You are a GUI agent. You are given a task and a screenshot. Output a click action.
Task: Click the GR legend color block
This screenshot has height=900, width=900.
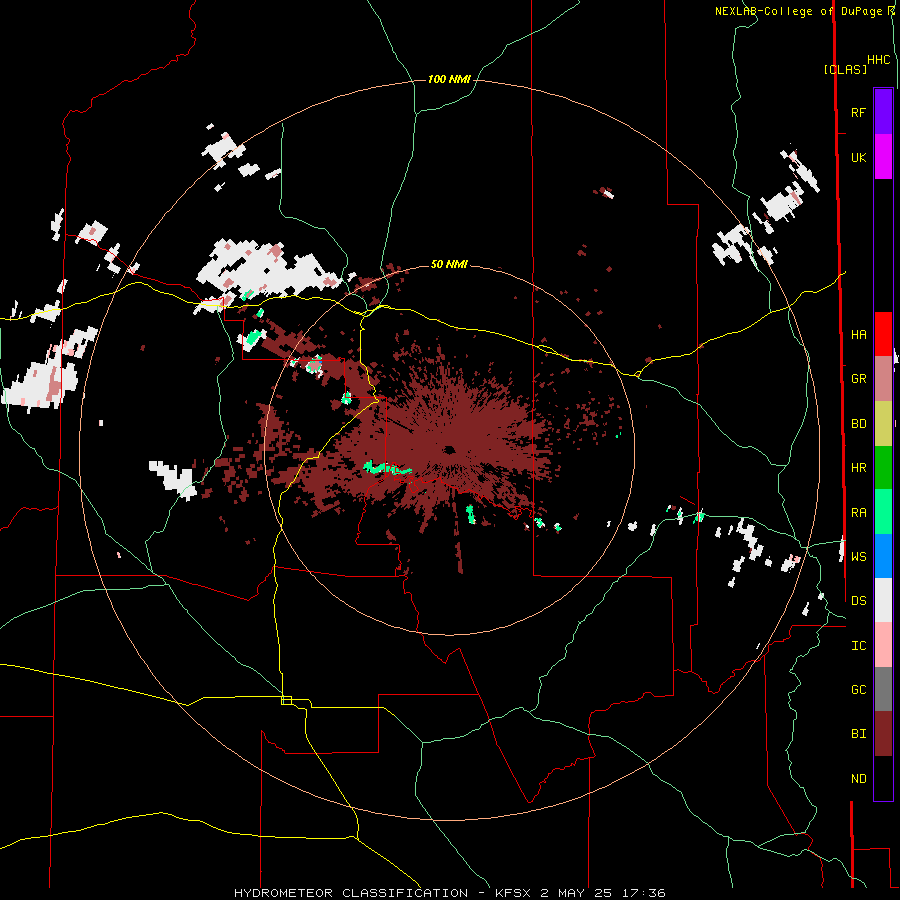pyautogui.click(x=883, y=378)
